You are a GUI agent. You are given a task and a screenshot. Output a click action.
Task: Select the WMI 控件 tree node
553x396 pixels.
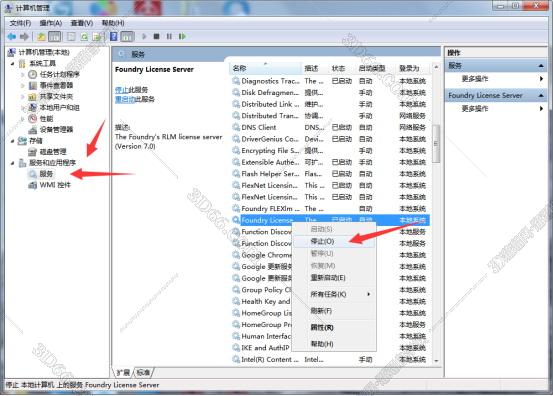tap(55, 185)
